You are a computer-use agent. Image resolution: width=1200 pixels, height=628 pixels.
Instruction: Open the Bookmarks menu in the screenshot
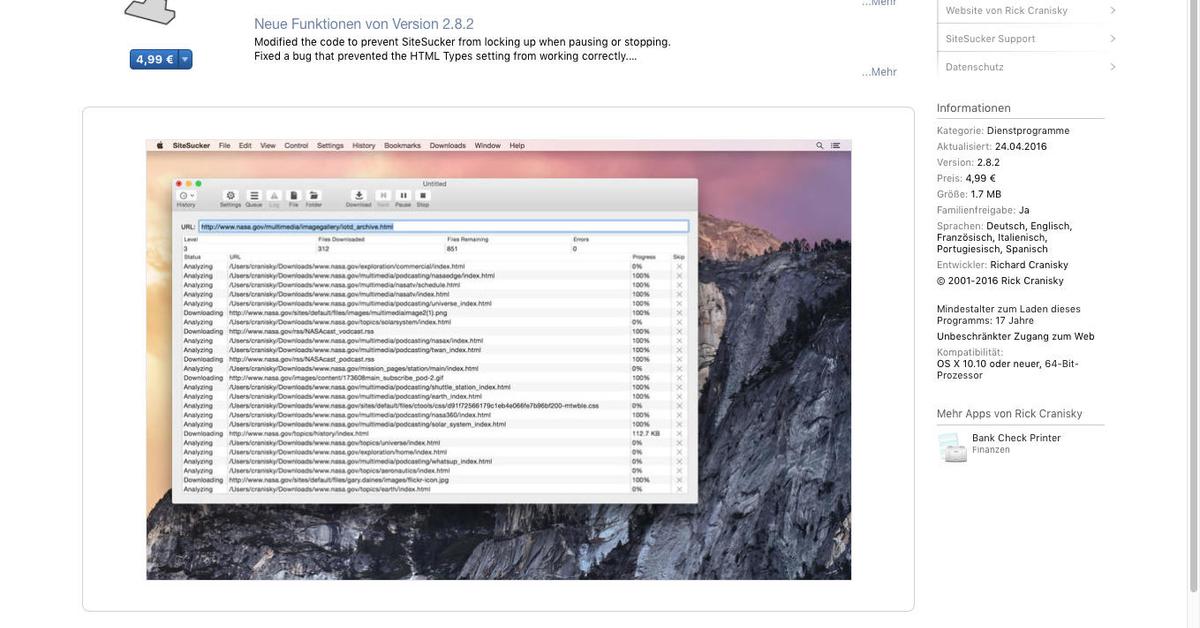pos(403,146)
